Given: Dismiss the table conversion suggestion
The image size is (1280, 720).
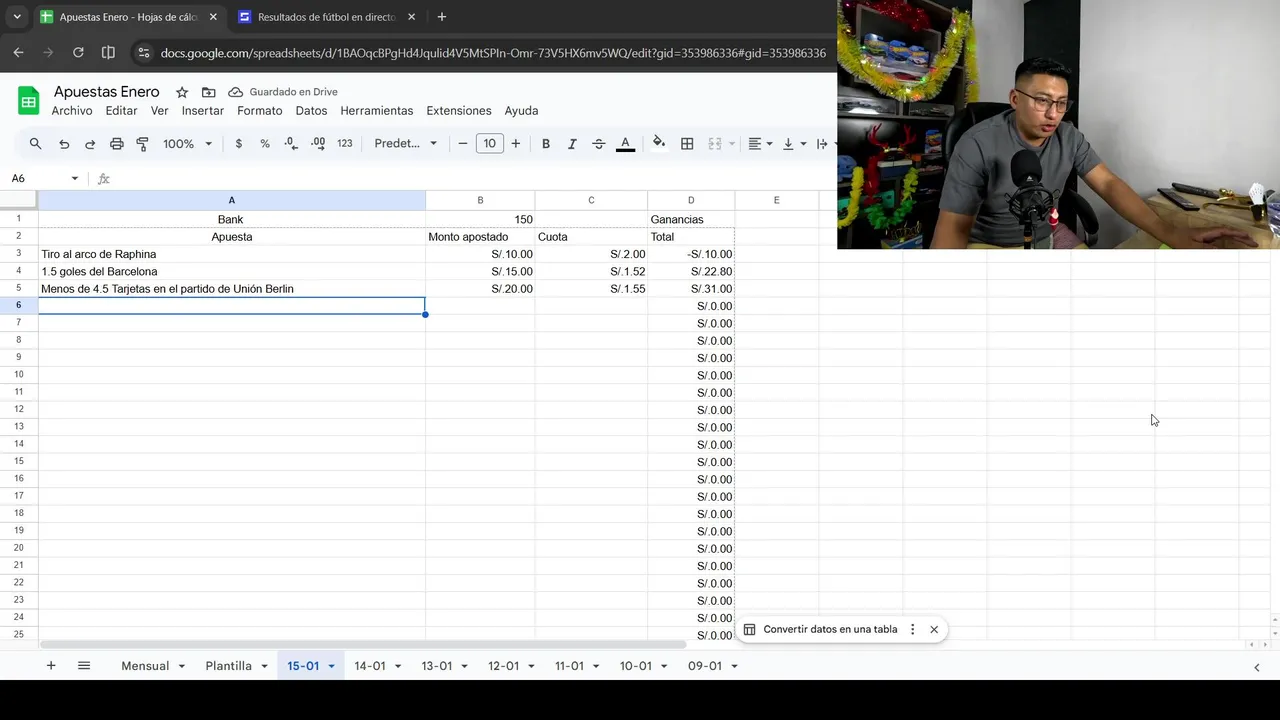Looking at the screenshot, I should click(934, 630).
